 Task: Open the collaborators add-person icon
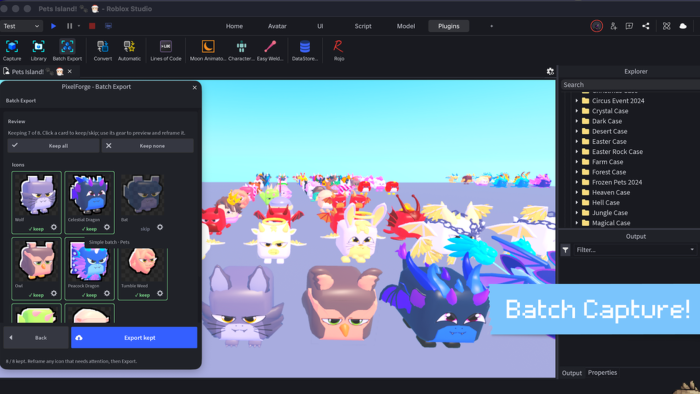pos(613,26)
